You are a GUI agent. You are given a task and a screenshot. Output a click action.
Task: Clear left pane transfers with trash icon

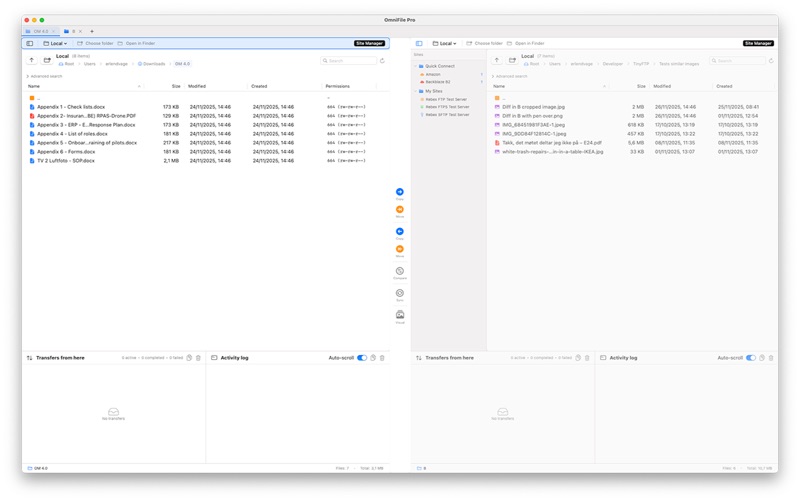pos(198,358)
